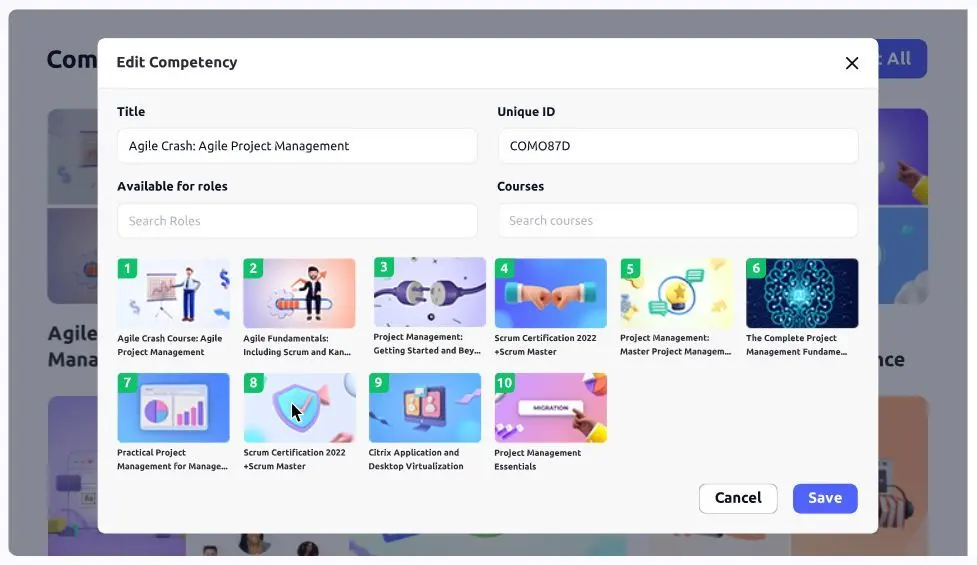The height and width of the screenshot is (565, 977).
Task: Click the green number 6 badge
Action: [756, 268]
